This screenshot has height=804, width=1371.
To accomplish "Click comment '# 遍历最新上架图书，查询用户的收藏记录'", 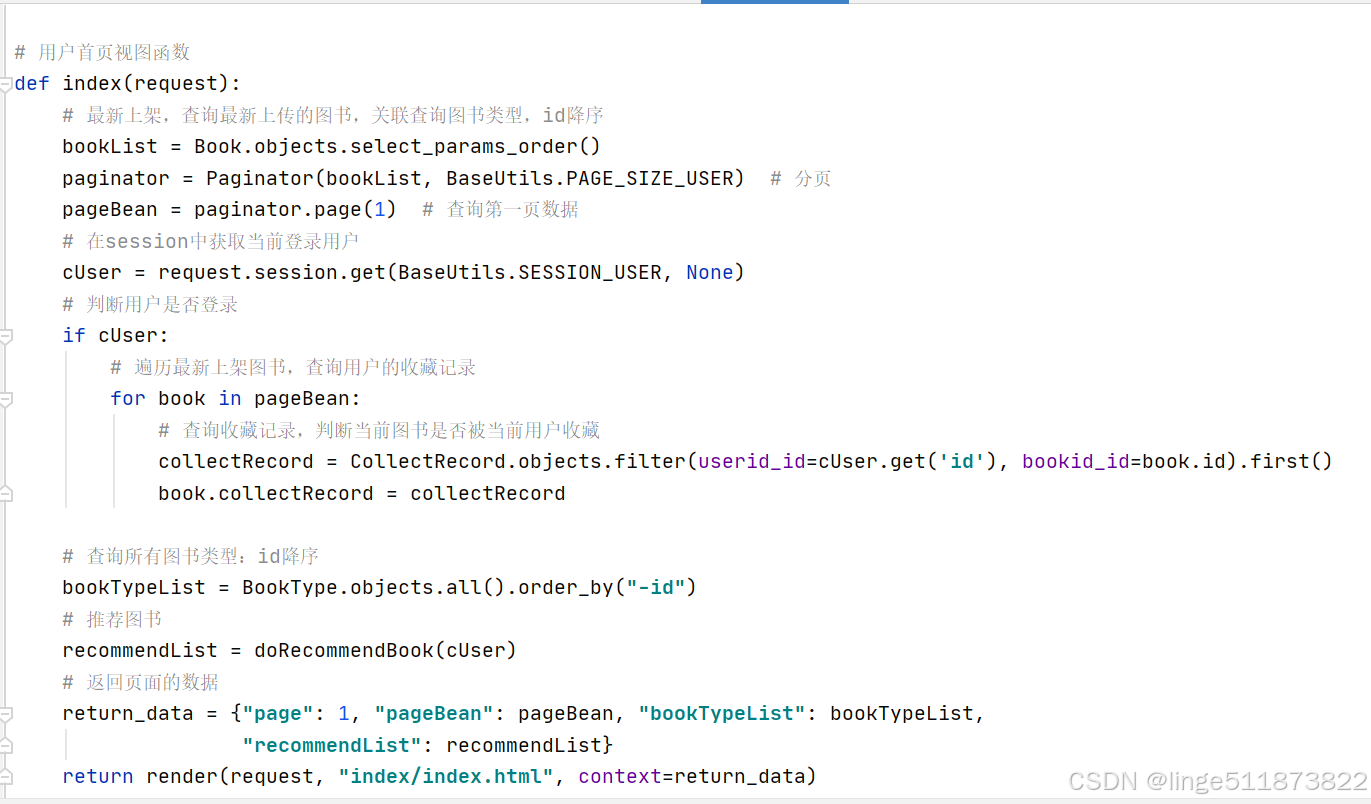I will click(x=293, y=367).
